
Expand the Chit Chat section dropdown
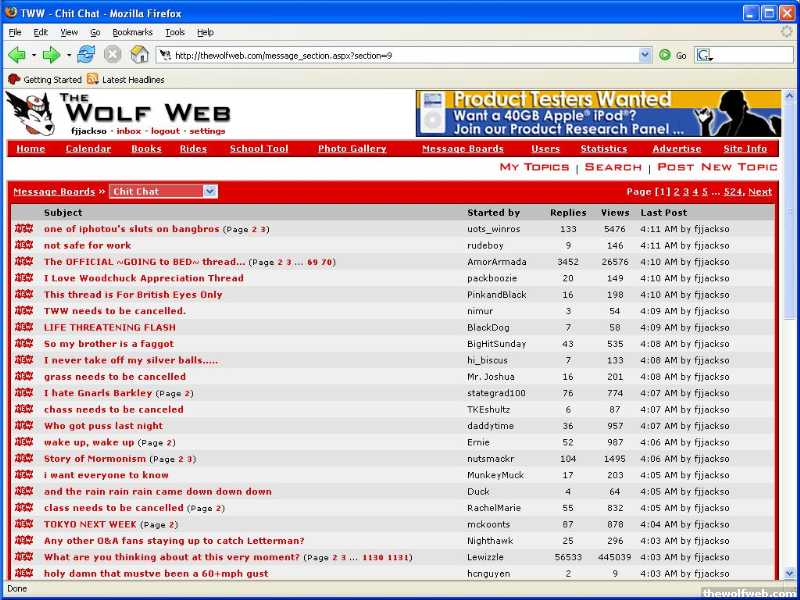[x=210, y=191]
